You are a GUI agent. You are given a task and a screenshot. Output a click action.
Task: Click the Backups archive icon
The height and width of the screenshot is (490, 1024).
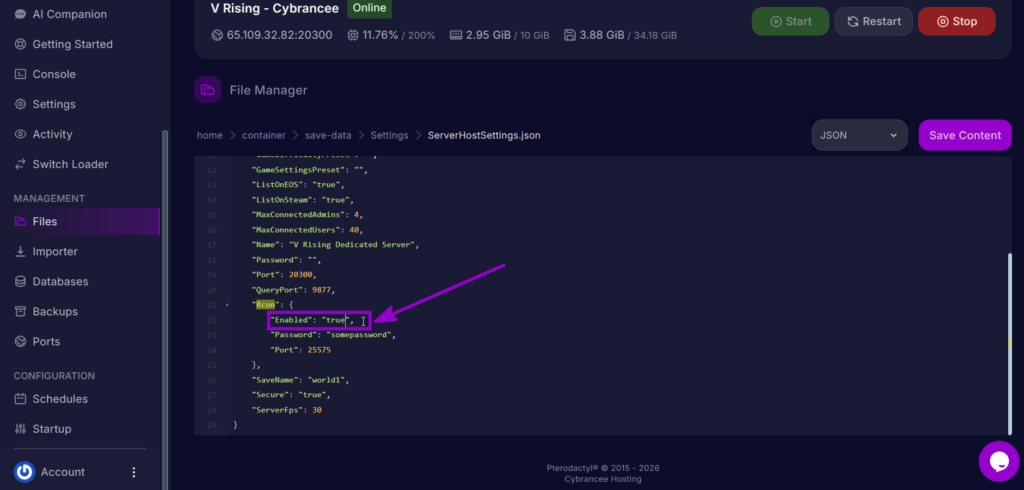20,312
